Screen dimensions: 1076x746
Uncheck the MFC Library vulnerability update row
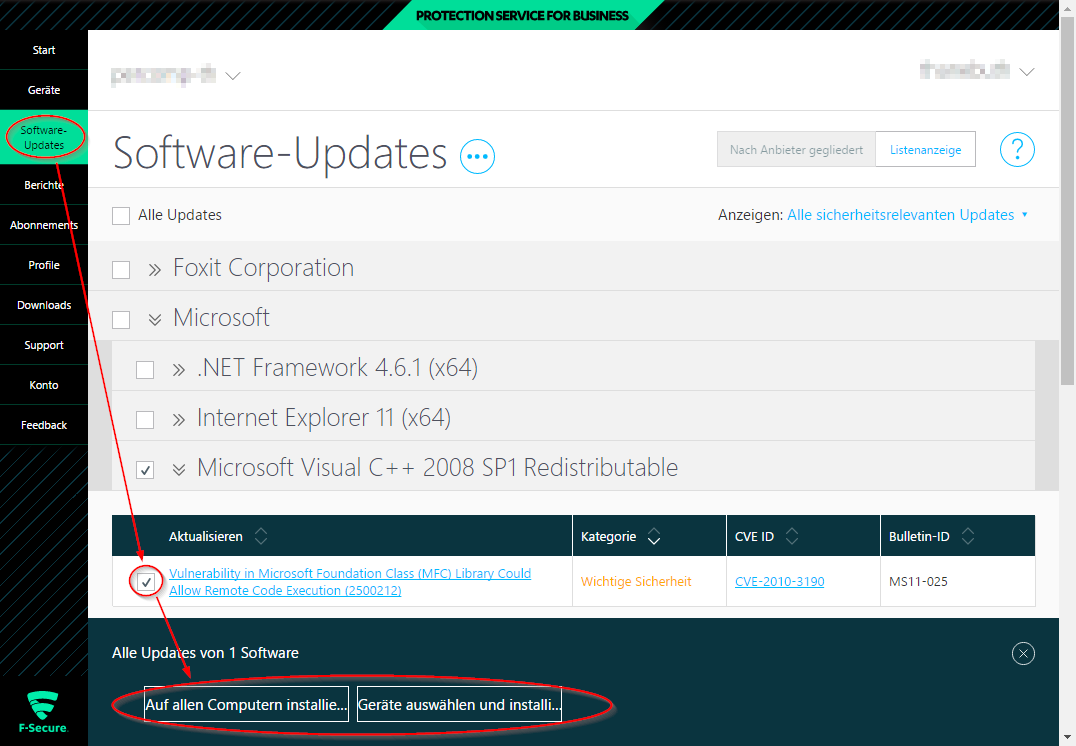pyautogui.click(x=146, y=582)
